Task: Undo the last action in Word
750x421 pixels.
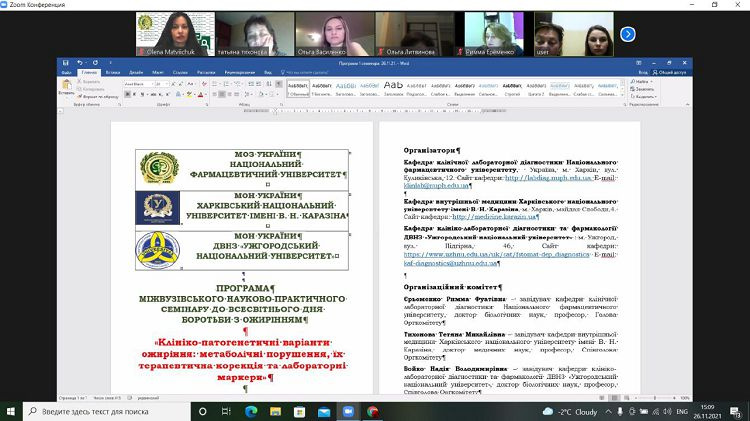Action: (x=79, y=63)
